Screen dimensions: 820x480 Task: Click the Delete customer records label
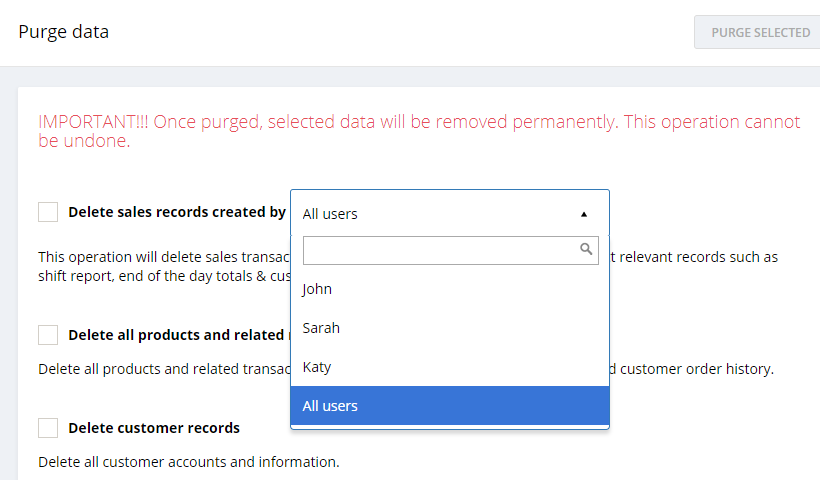coord(154,428)
